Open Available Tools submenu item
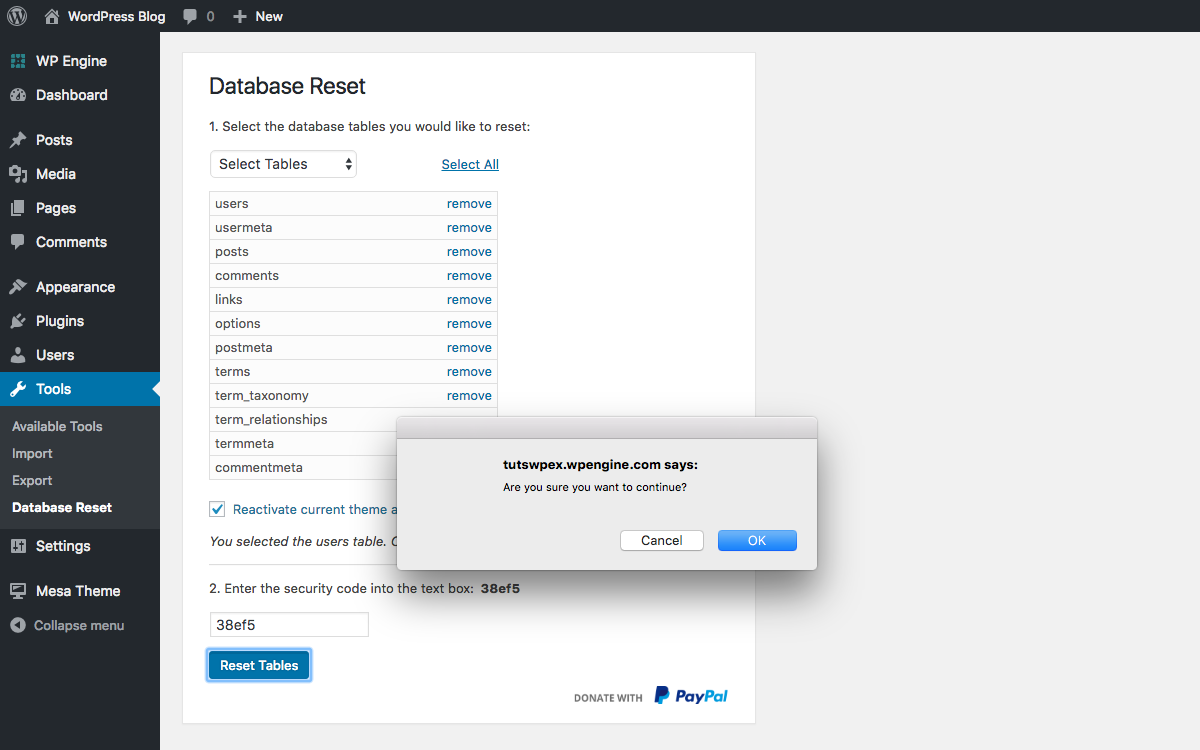Image resolution: width=1200 pixels, height=750 pixels. 57,426
